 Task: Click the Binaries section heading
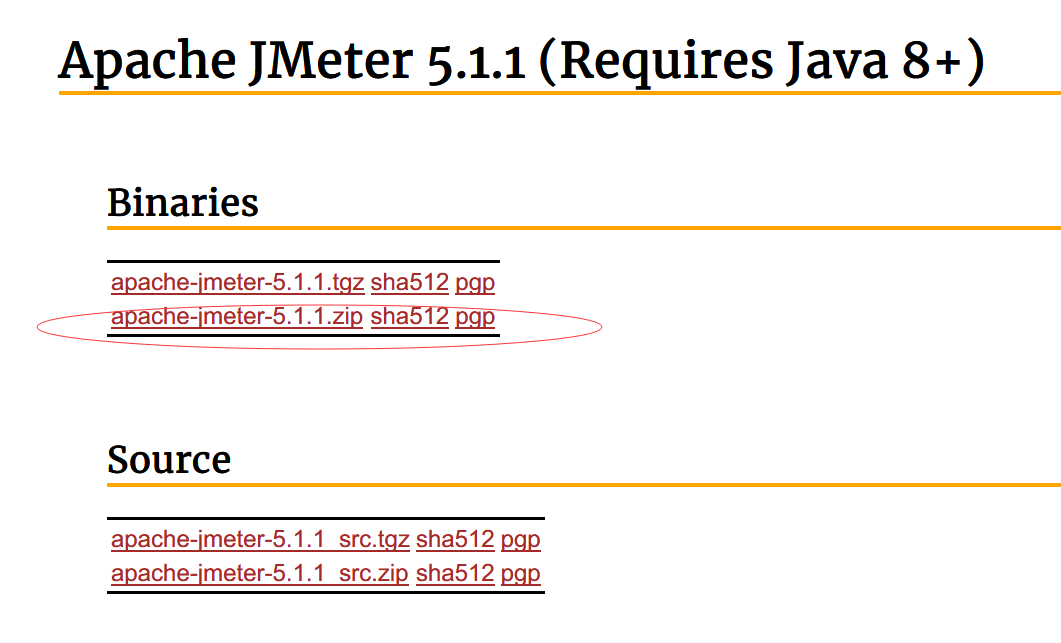(183, 203)
